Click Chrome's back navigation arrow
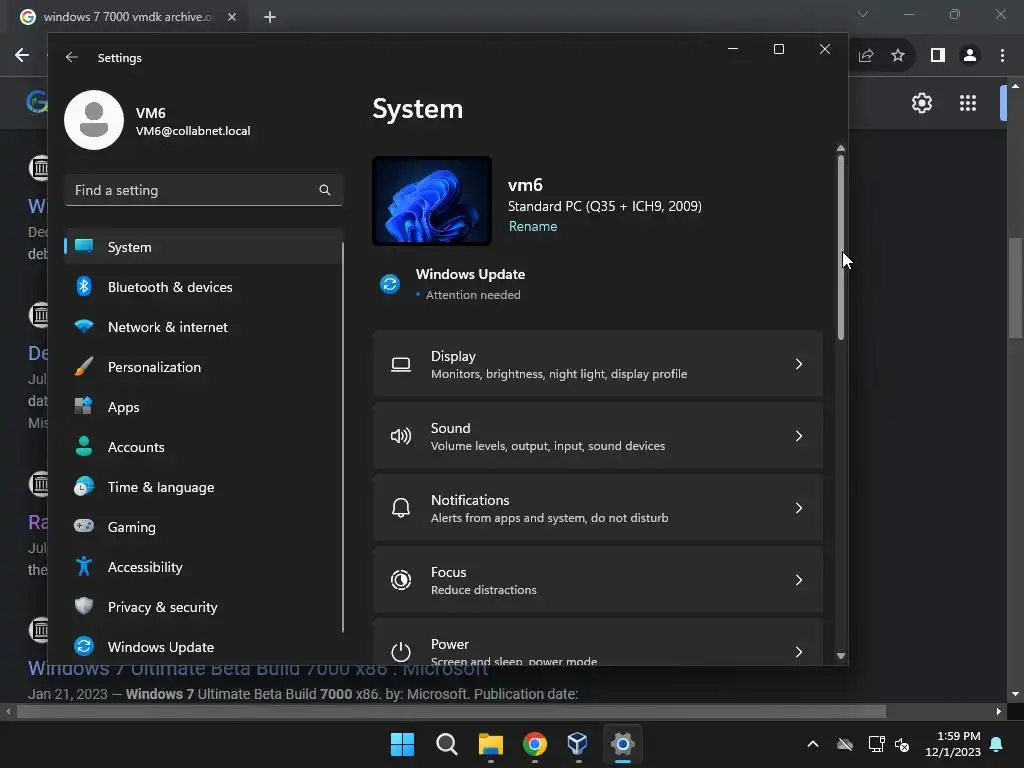The height and width of the screenshot is (768, 1024). click(22, 55)
